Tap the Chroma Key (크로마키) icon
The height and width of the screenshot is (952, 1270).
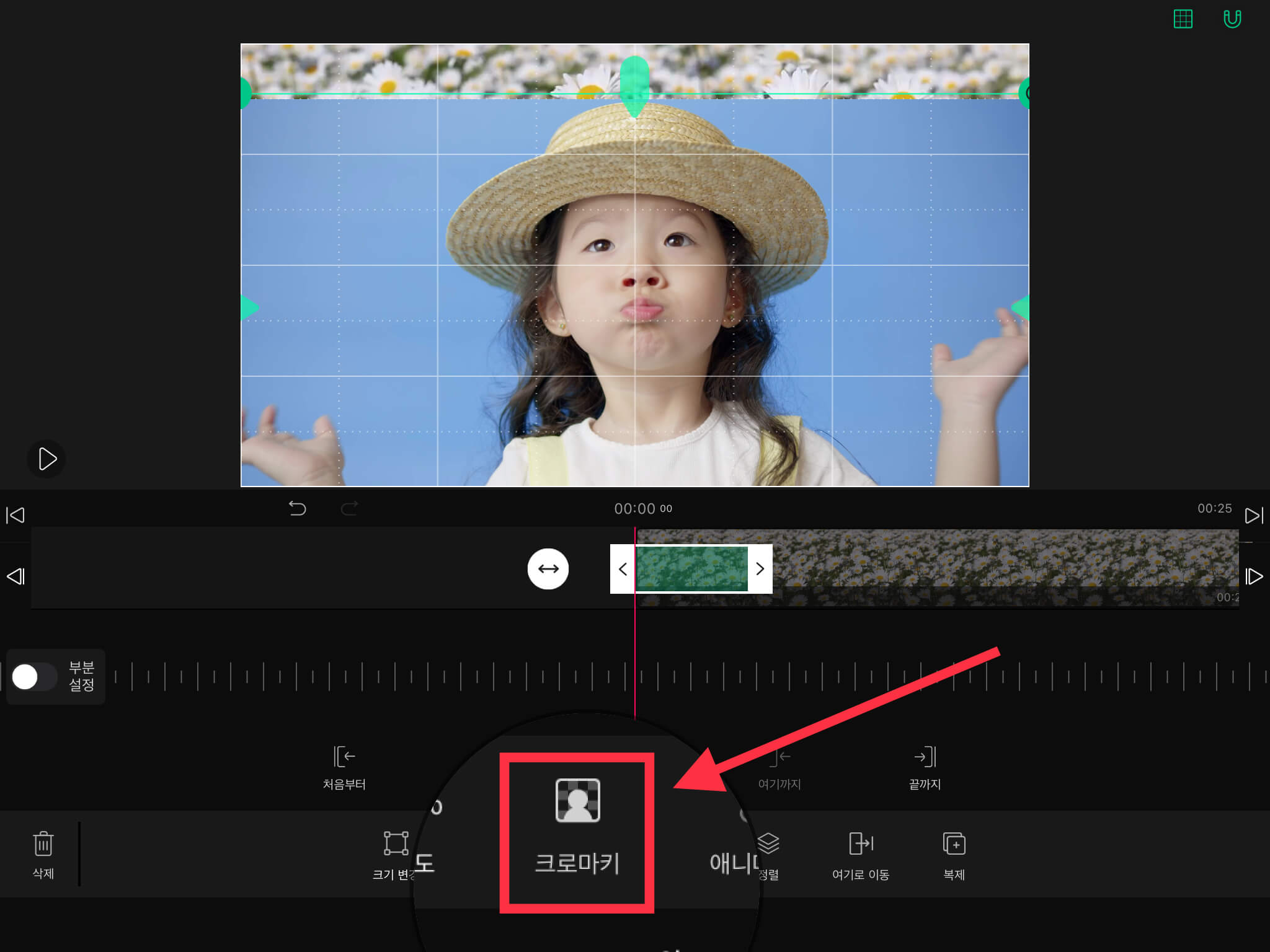[577, 801]
